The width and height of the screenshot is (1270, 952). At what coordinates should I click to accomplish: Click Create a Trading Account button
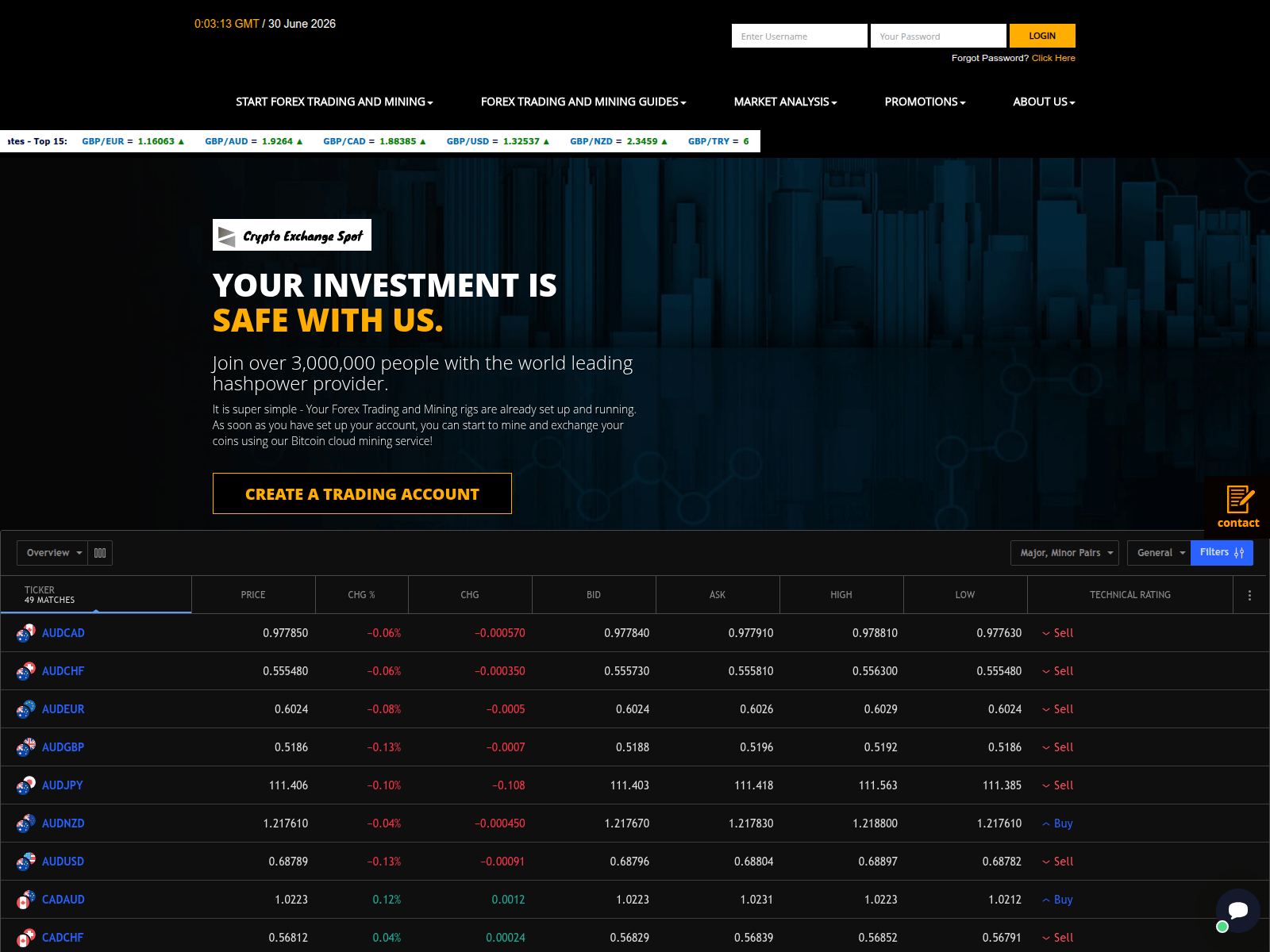pos(362,493)
